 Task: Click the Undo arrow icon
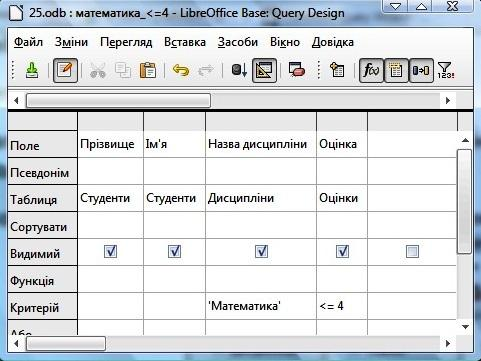181,70
